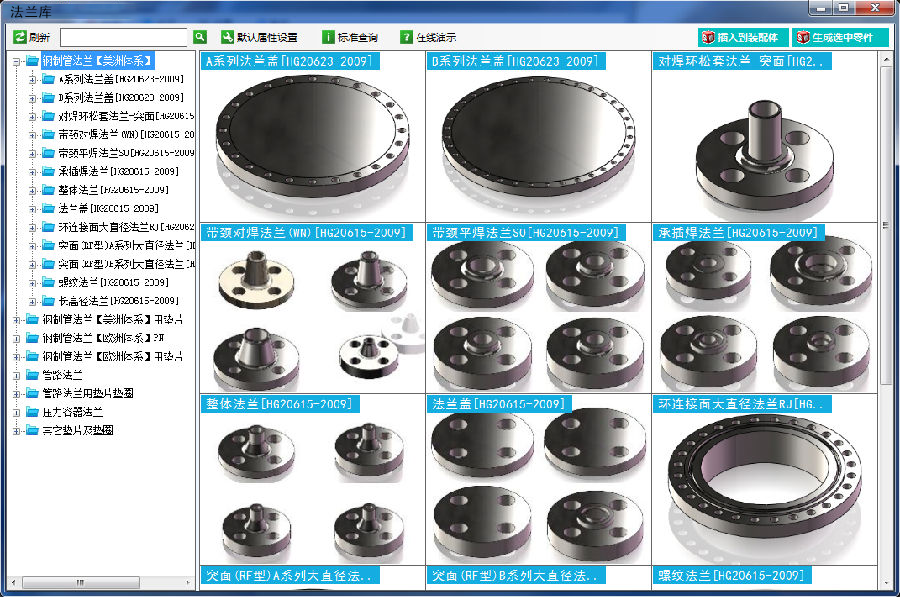Click the search text input field
Image resolution: width=900 pixels, height=597 pixels.
pyautogui.click(x=123, y=37)
